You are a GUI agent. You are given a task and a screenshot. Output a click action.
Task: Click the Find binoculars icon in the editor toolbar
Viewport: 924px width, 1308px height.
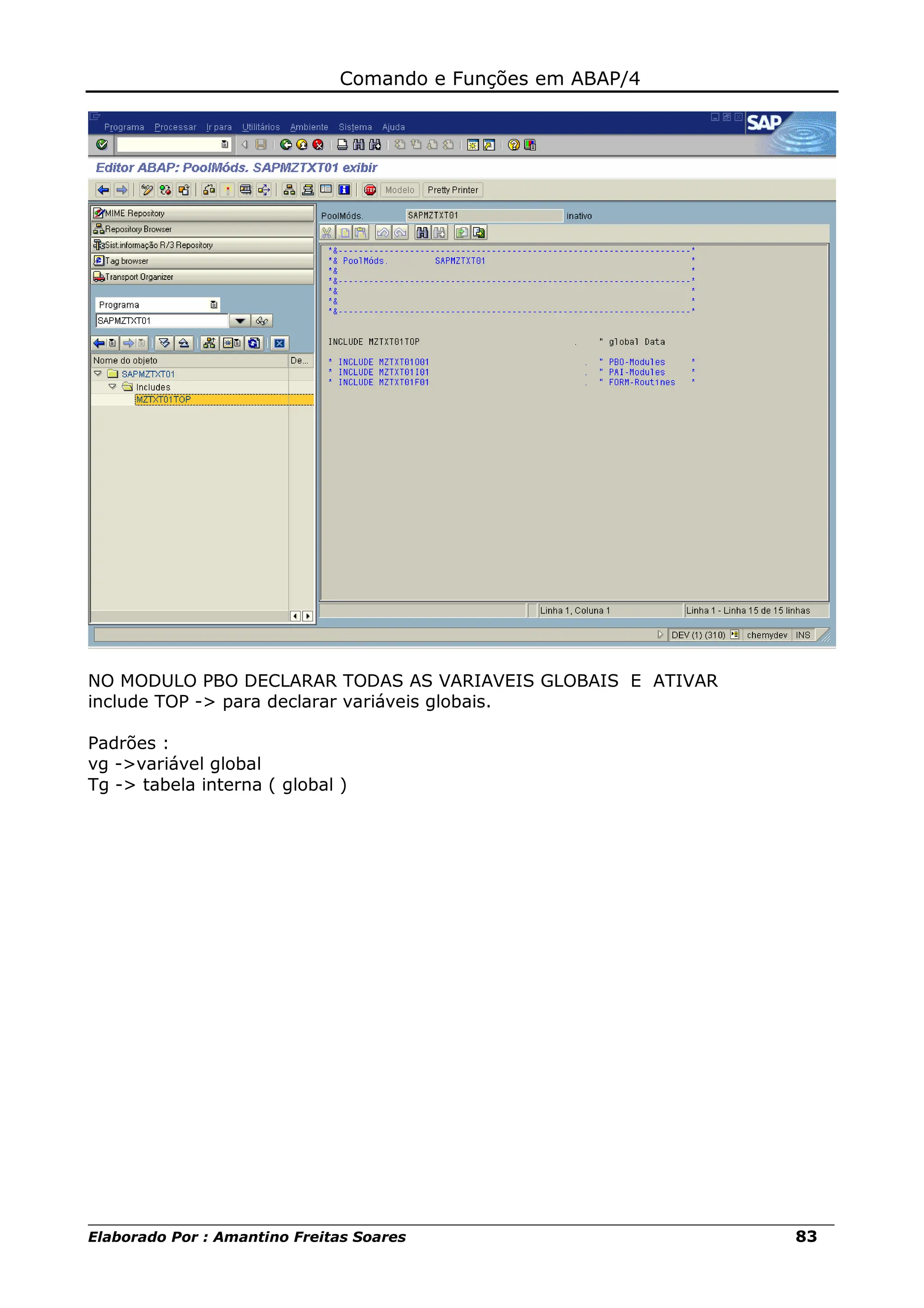click(x=422, y=232)
